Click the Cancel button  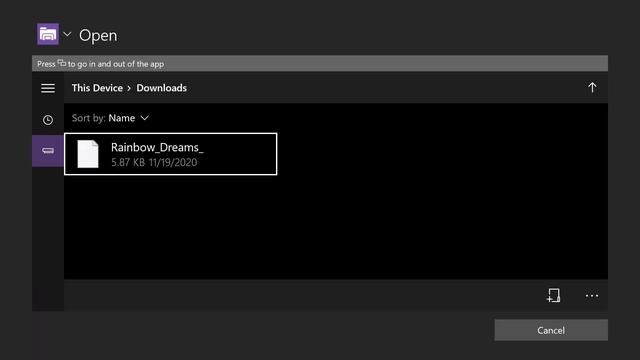551,330
